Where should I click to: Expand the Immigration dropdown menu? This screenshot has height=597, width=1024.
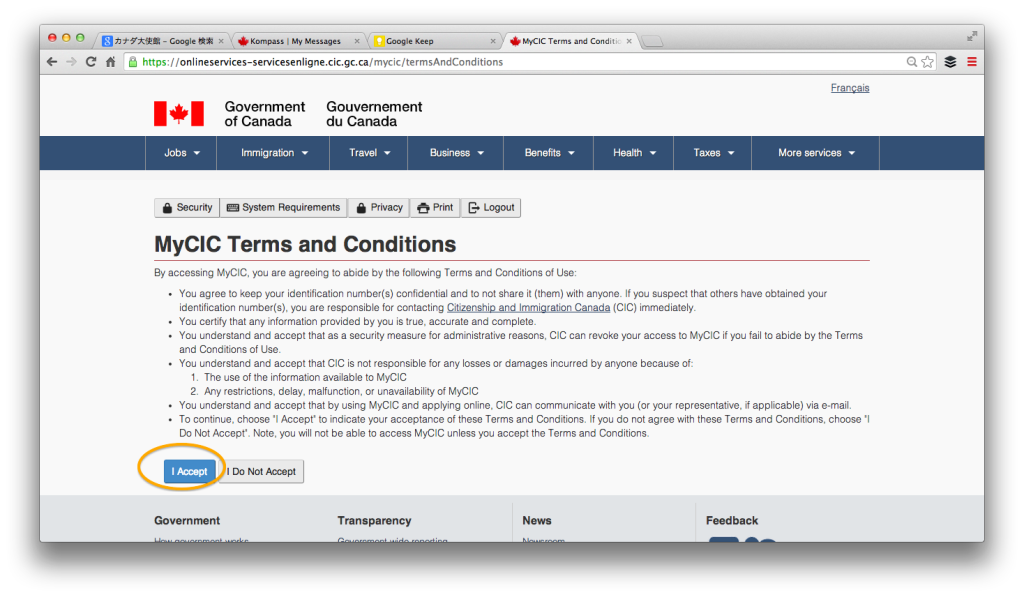coord(274,153)
